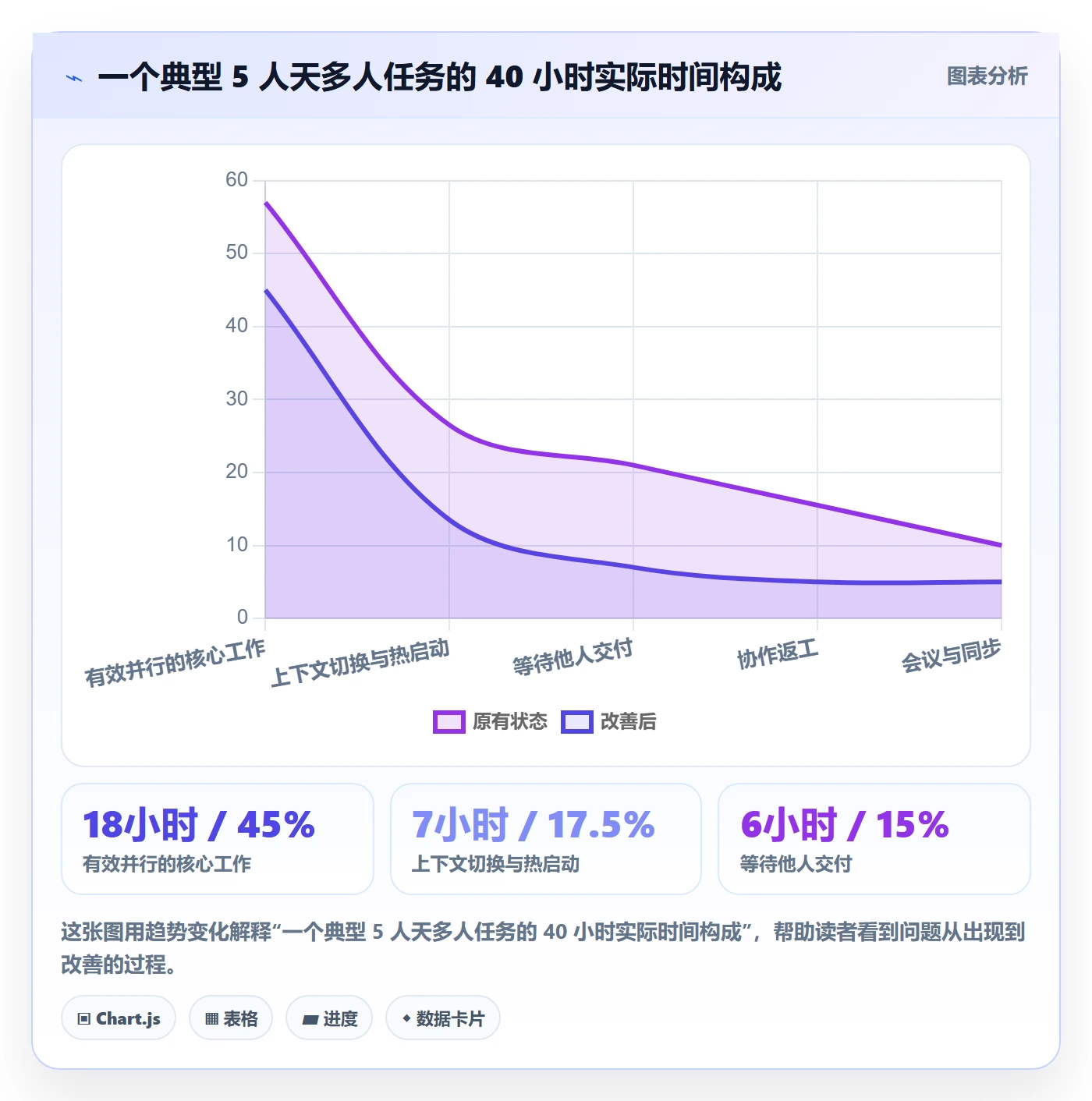Click the 原有状态 legend label
1092x1101 pixels.
[510, 722]
